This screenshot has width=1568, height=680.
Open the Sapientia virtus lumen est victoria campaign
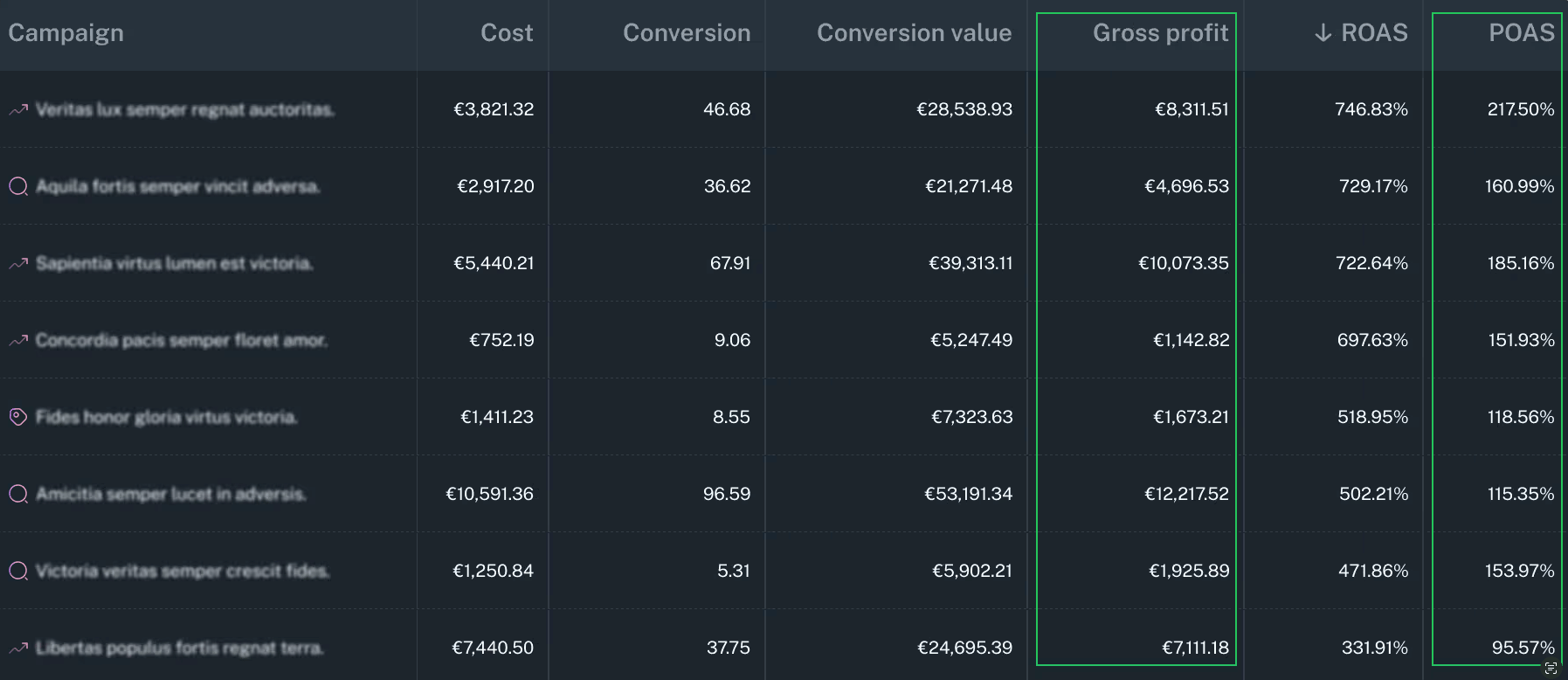tap(175, 263)
